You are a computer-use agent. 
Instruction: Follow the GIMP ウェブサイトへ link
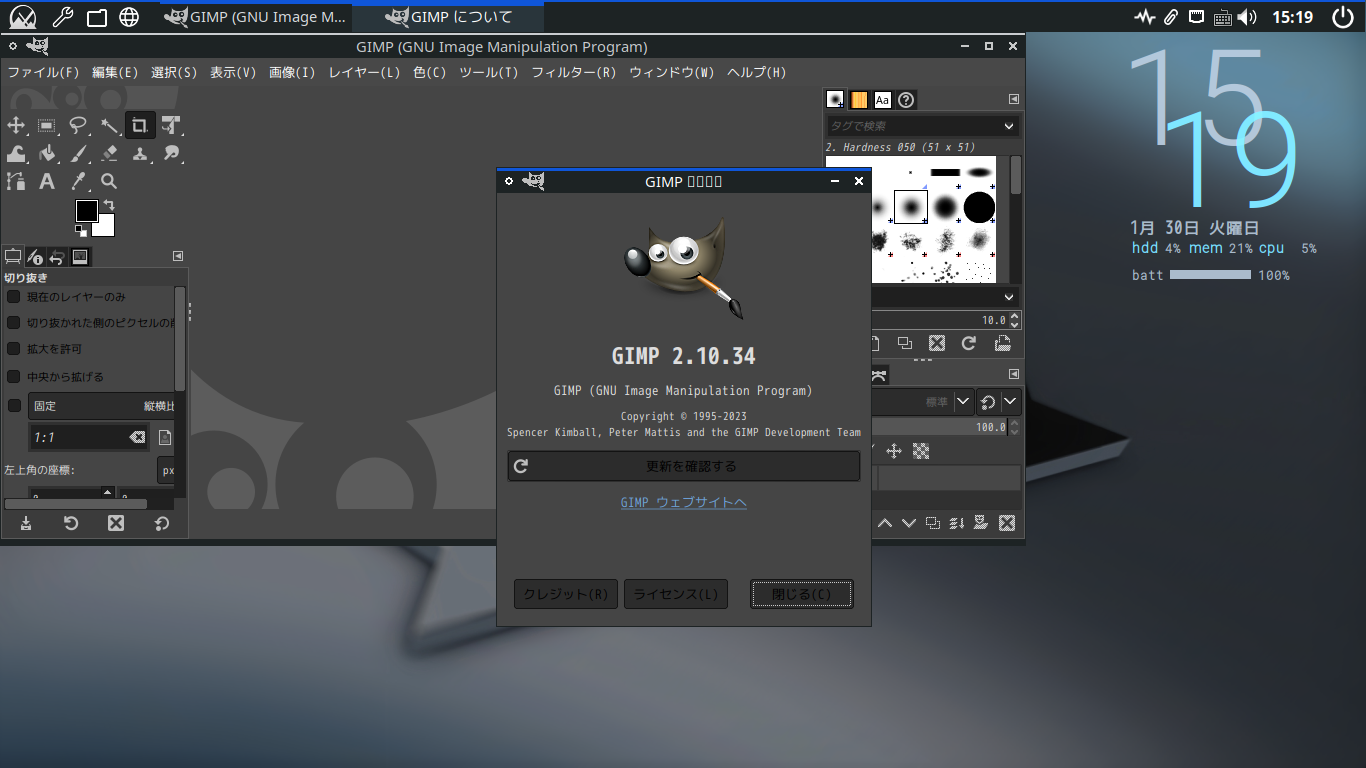(684, 502)
